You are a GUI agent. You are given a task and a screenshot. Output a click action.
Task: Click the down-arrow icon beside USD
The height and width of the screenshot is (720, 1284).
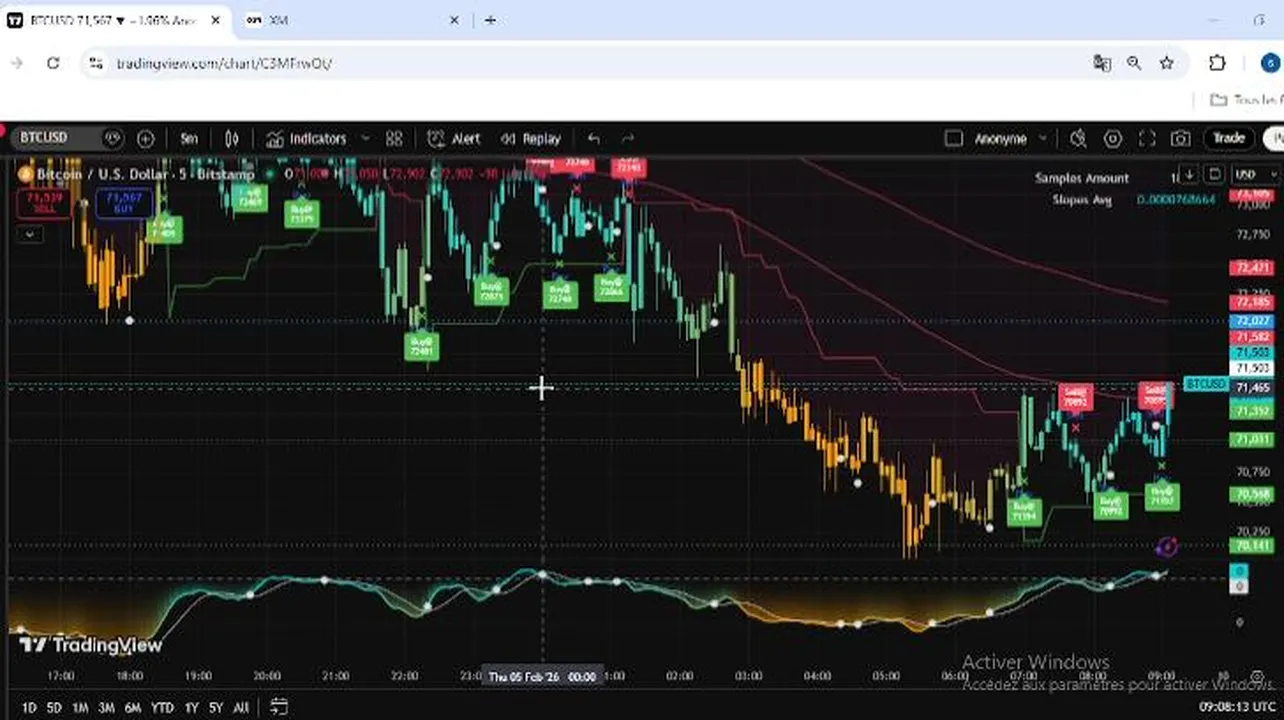tap(1188, 175)
